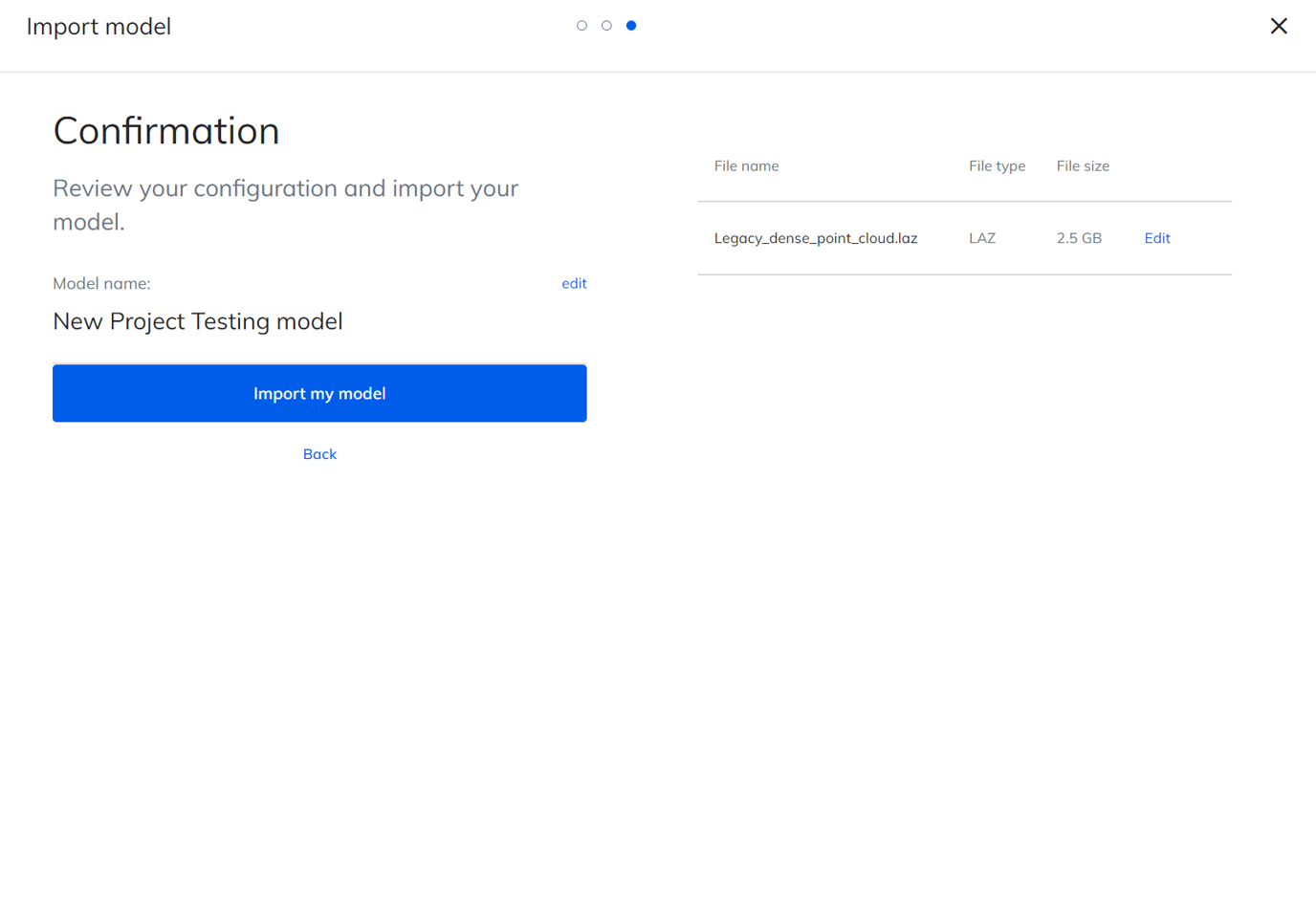Image resolution: width=1316 pixels, height=919 pixels.
Task: Click the LAZ file type cell
Action: pyautogui.click(x=982, y=238)
